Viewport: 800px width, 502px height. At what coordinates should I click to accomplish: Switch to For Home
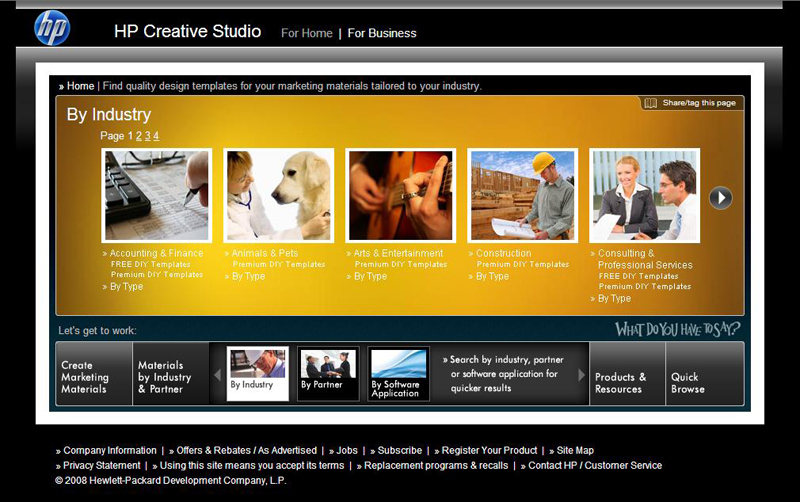tap(307, 33)
